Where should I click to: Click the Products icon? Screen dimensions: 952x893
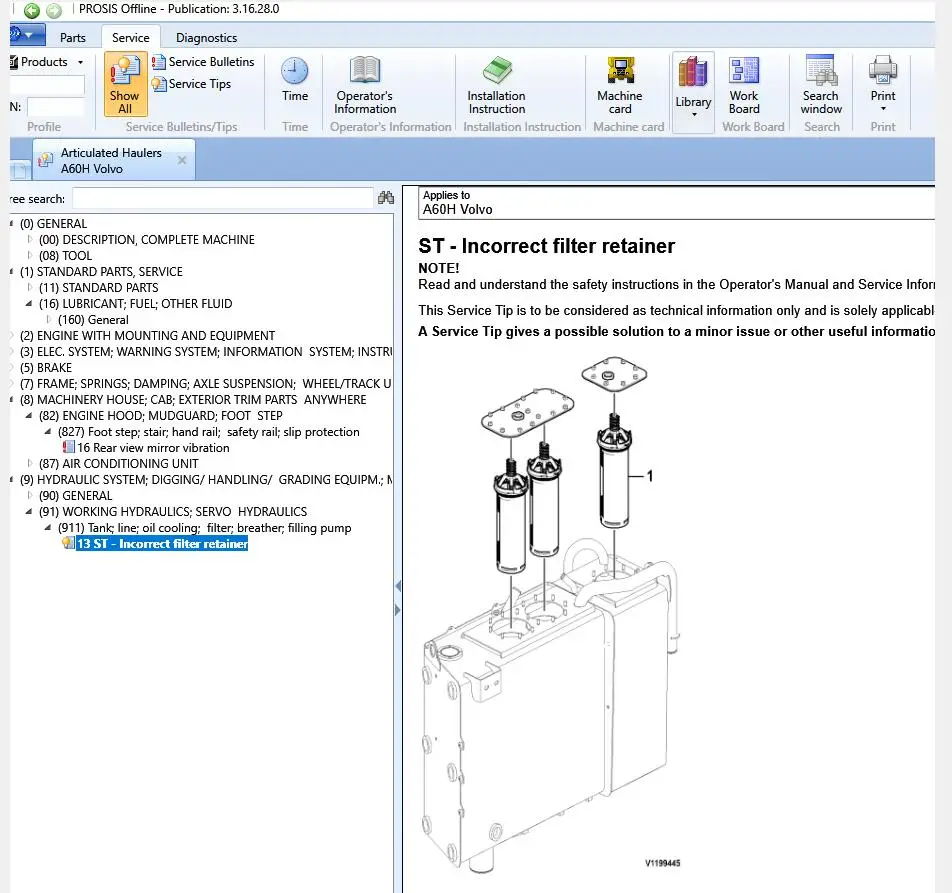click(x=13, y=62)
